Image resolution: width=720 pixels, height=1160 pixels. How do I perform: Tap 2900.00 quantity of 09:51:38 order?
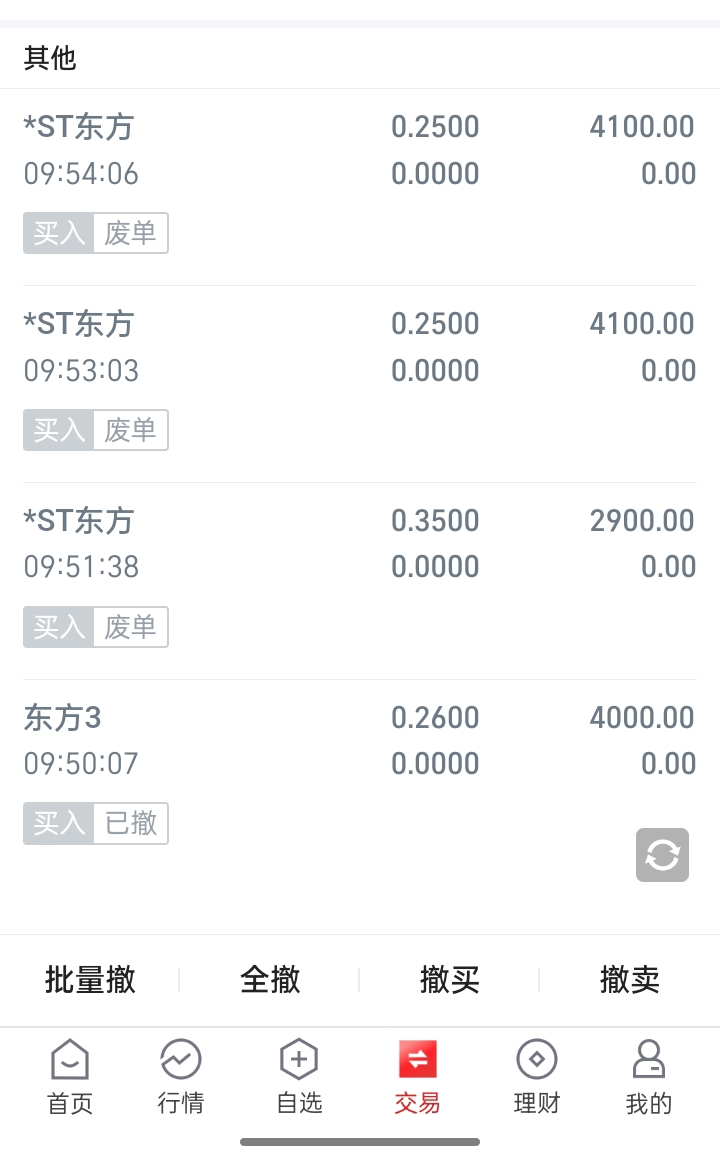tap(642, 521)
